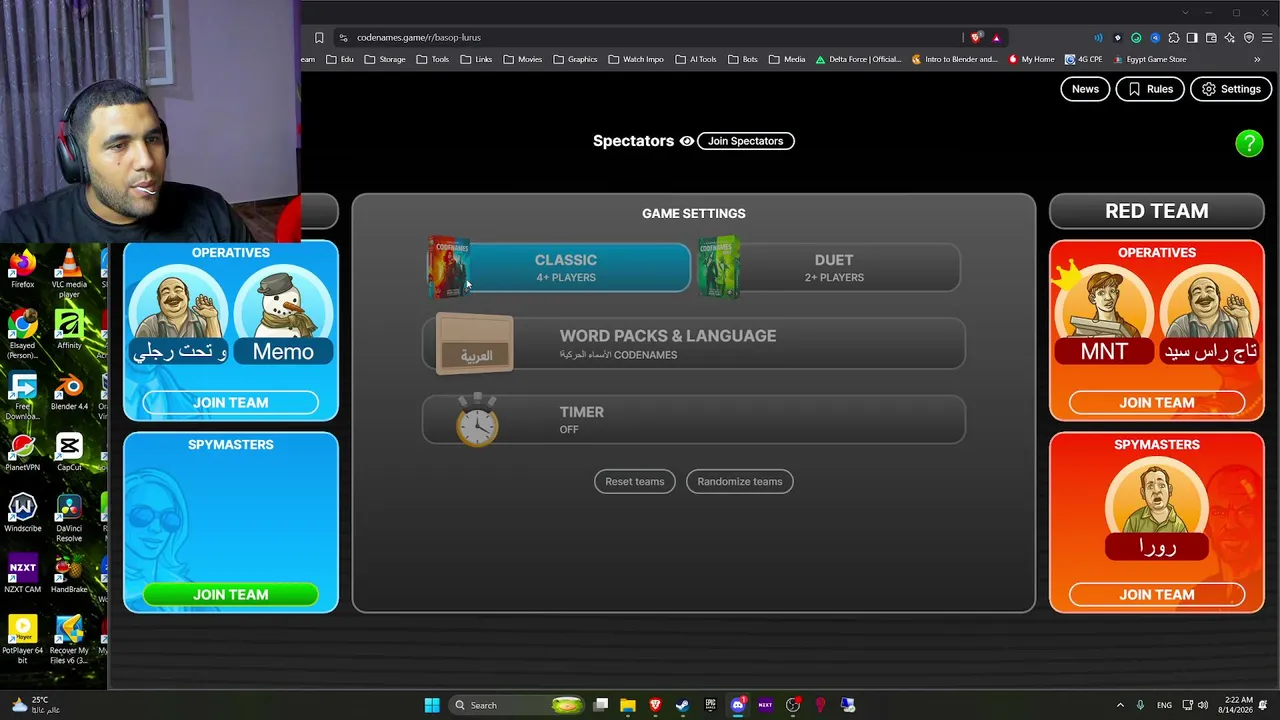The height and width of the screenshot is (720, 1280).
Task: Open game Settings
Action: (x=1231, y=89)
